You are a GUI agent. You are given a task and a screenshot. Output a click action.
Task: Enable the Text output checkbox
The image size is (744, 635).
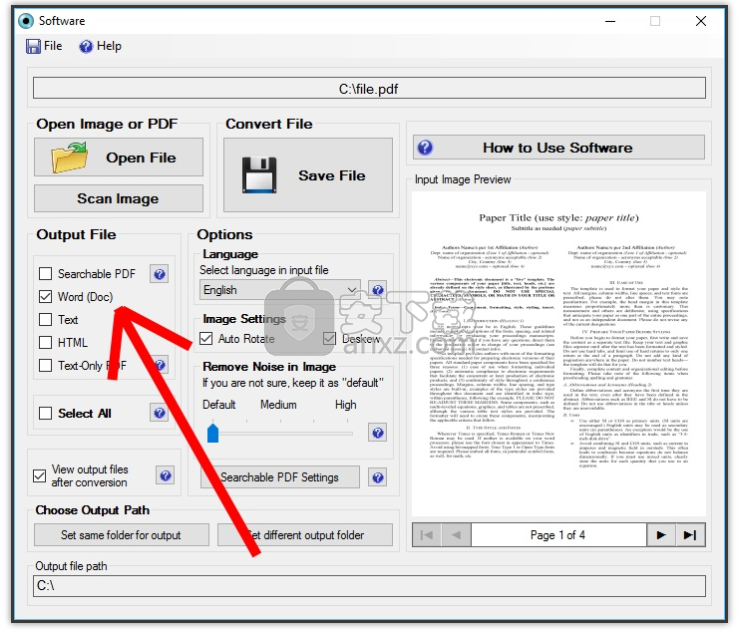coord(46,319)
